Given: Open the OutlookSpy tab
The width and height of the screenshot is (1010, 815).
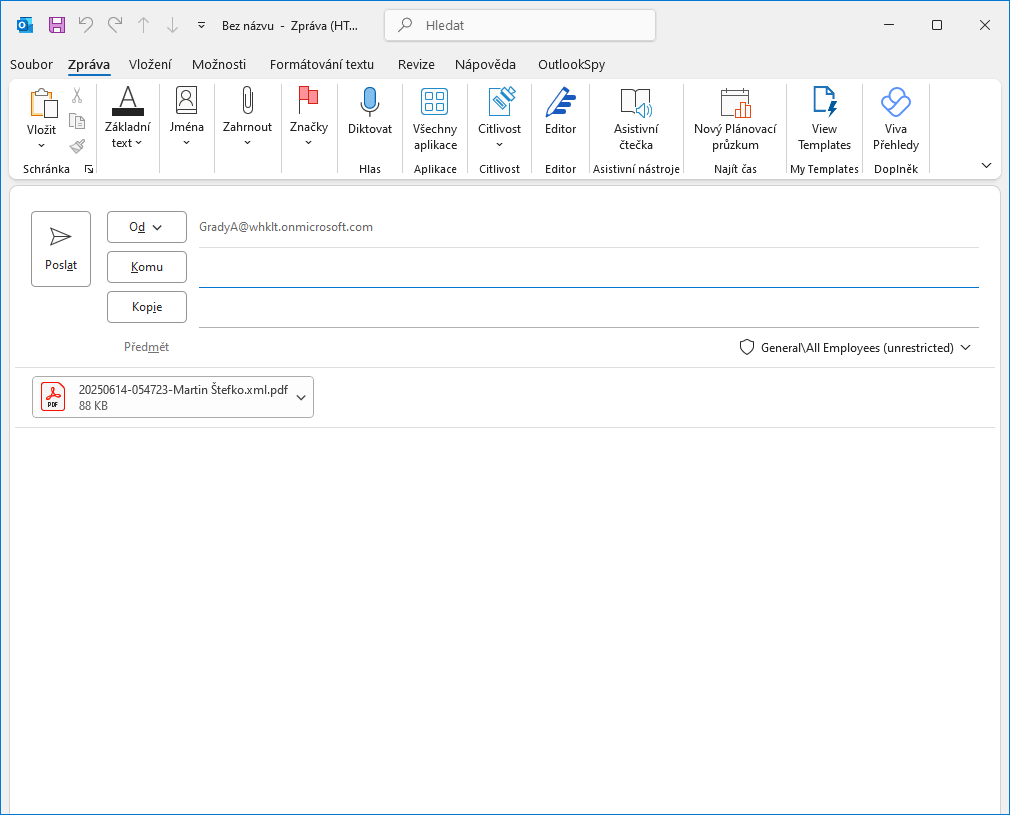Looking at the screenshot, I should (571, 64).
